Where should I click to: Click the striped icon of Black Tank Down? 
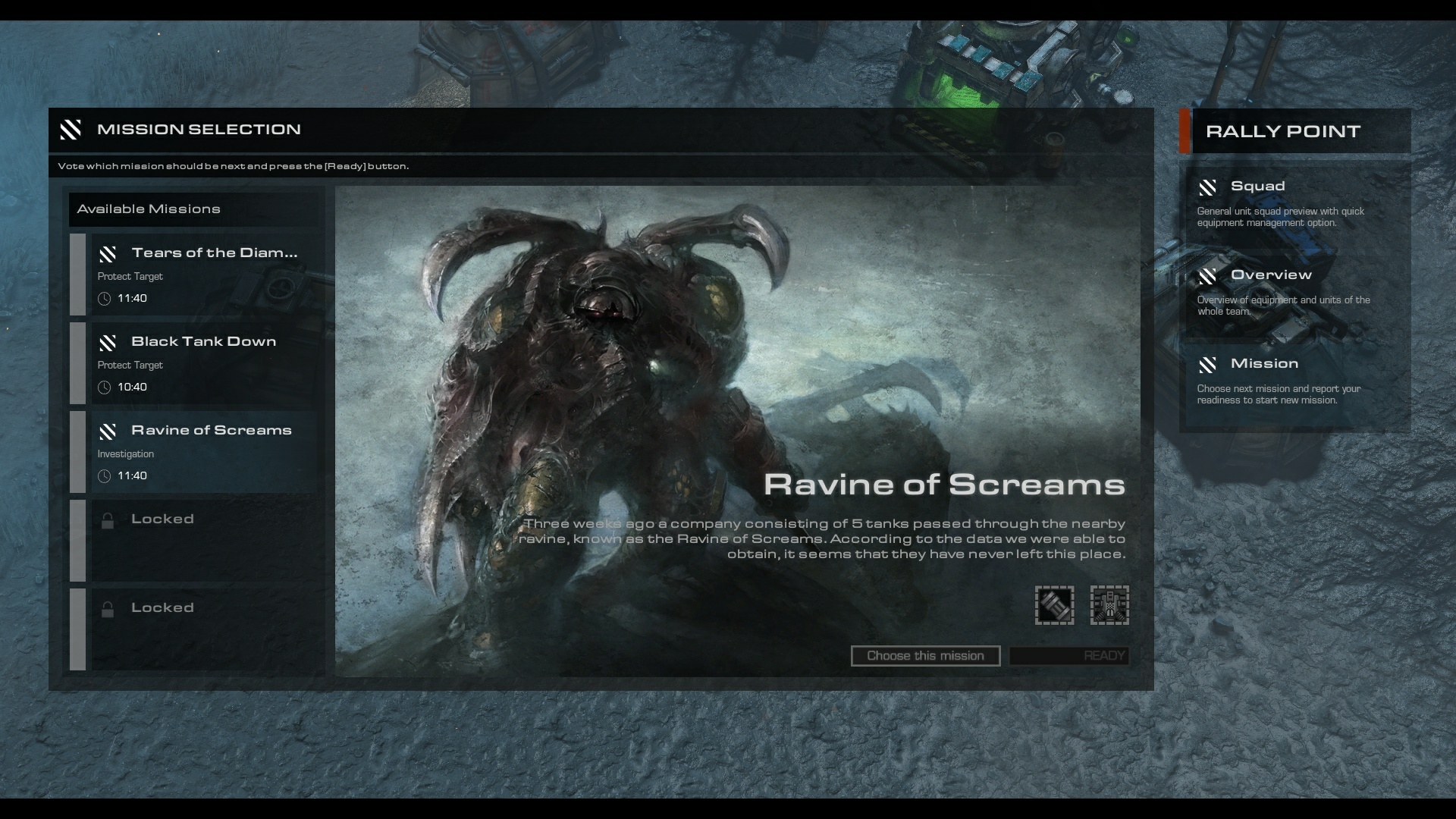(x=108, y=343)
